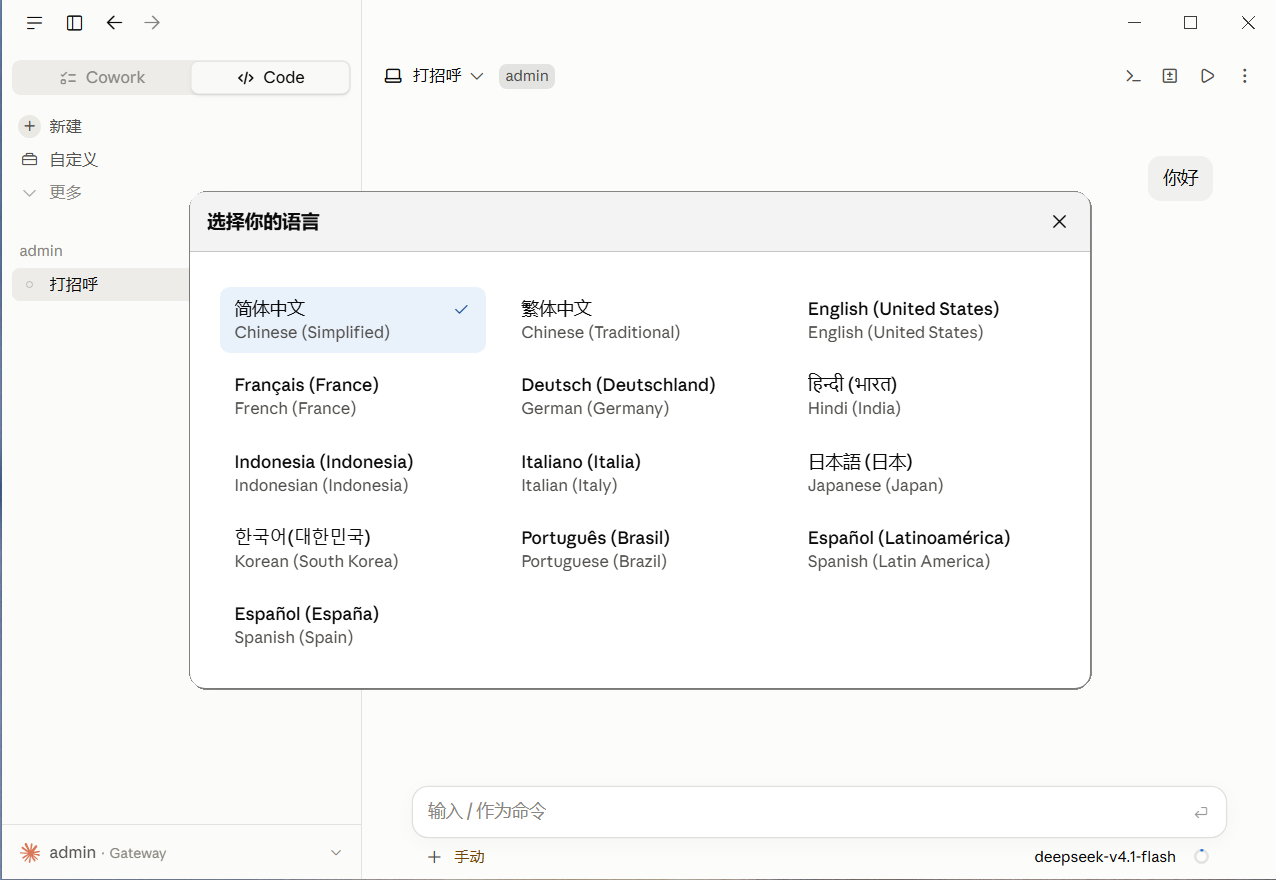This screenshot has height=880, width=1276.
Task: Open the terminal icon in header
Action: click(x=1133, y=76)
